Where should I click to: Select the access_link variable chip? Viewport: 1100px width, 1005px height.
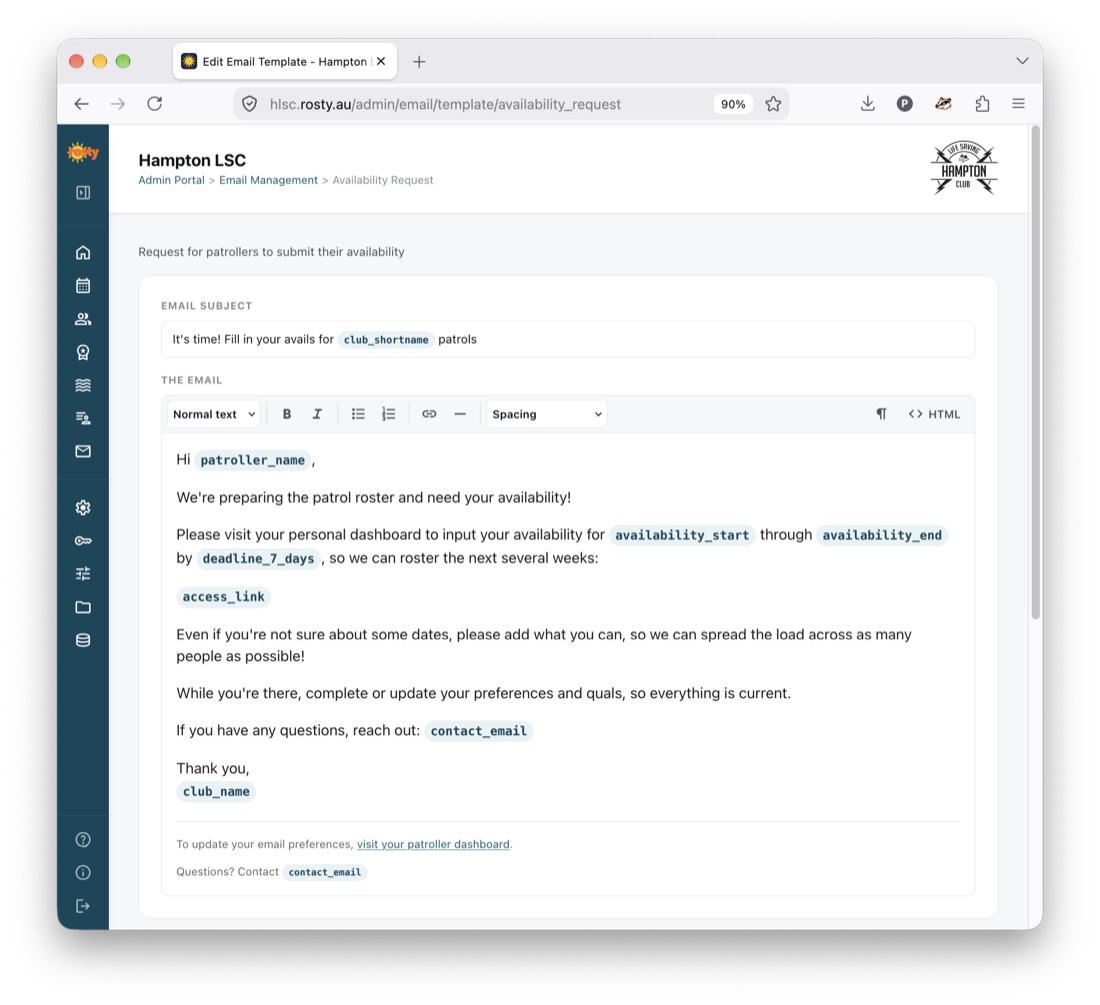pos(223,597)
